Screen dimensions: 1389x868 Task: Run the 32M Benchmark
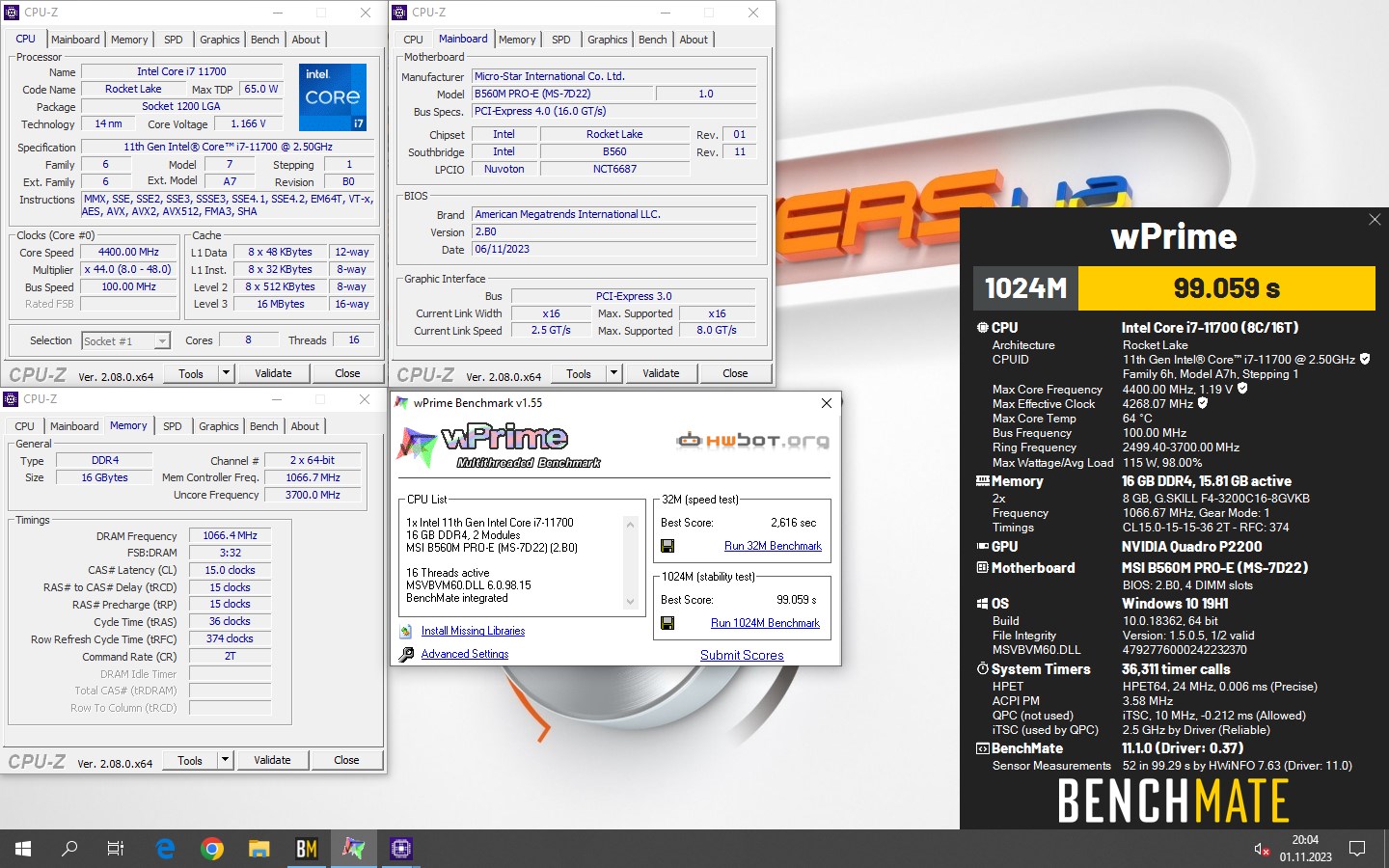pyautogui.click(x=773, y=546)
